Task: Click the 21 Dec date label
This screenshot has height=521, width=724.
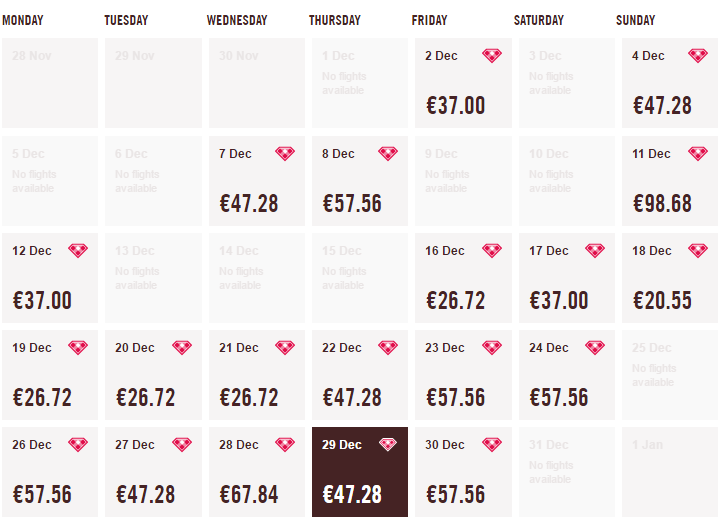Action: point(238,348)
